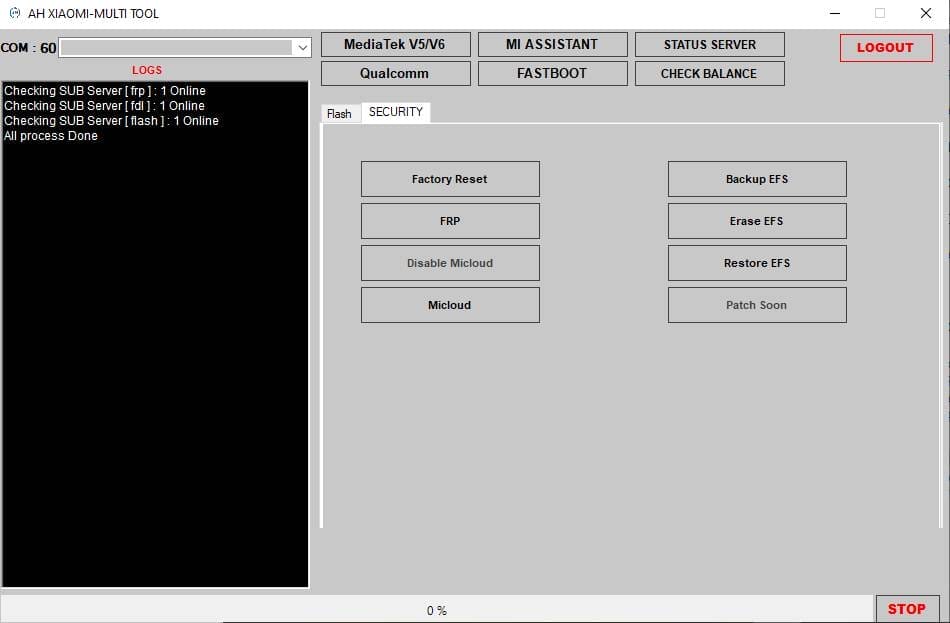
Task: Run Backup EFS
Action: pyautogui.click(x=757, y=179)
